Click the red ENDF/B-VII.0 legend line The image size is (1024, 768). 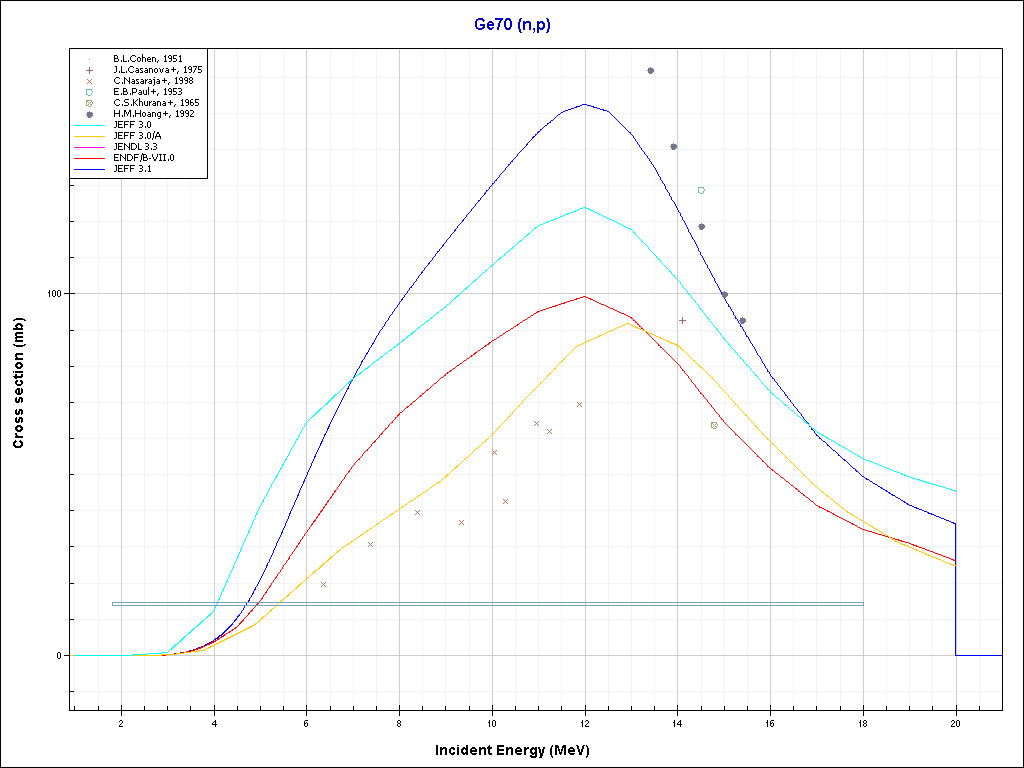point(90,158)
